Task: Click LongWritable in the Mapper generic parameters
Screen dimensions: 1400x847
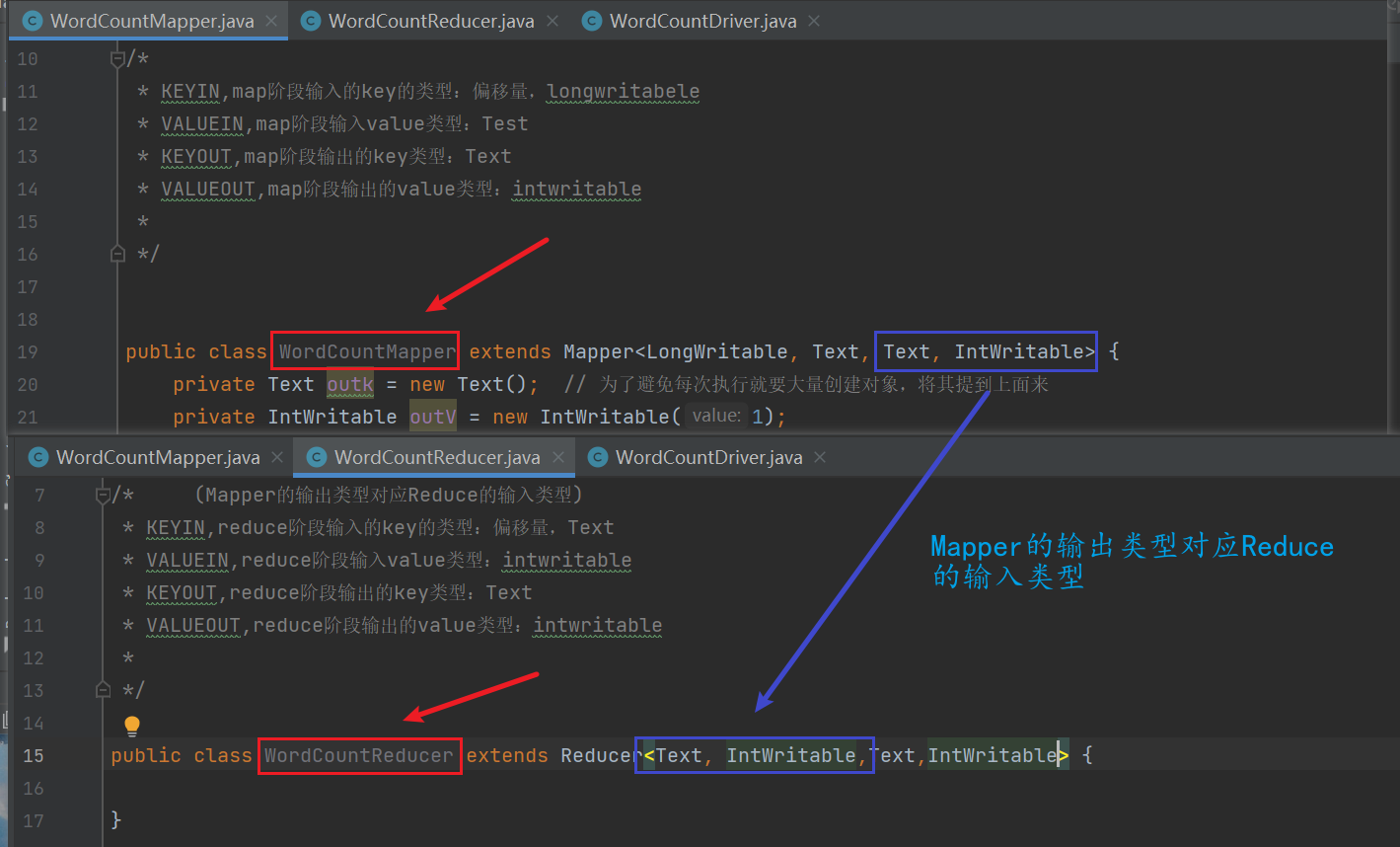Action: click(x=717, y=351)
